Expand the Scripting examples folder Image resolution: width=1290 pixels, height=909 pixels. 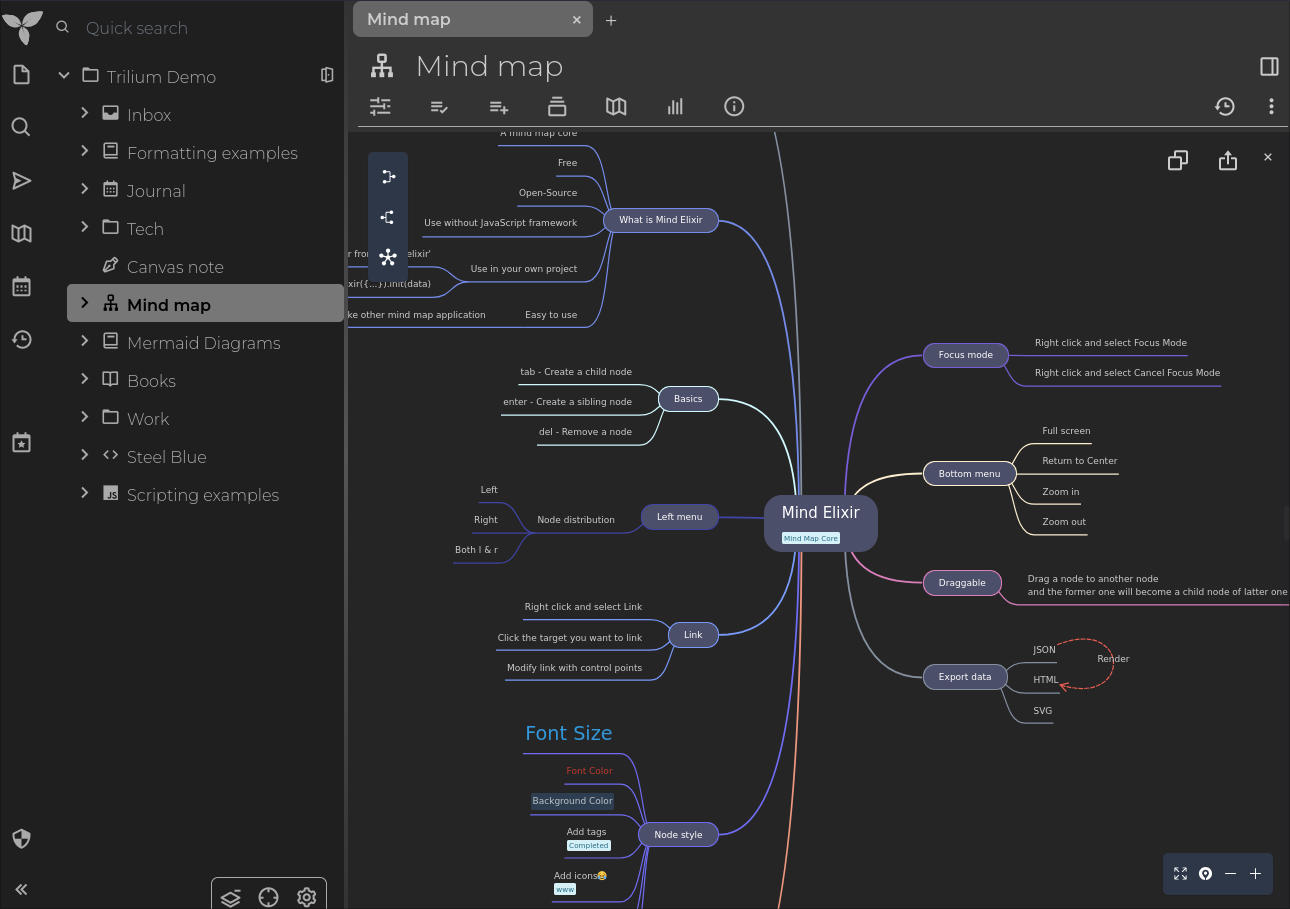point(85,494)
